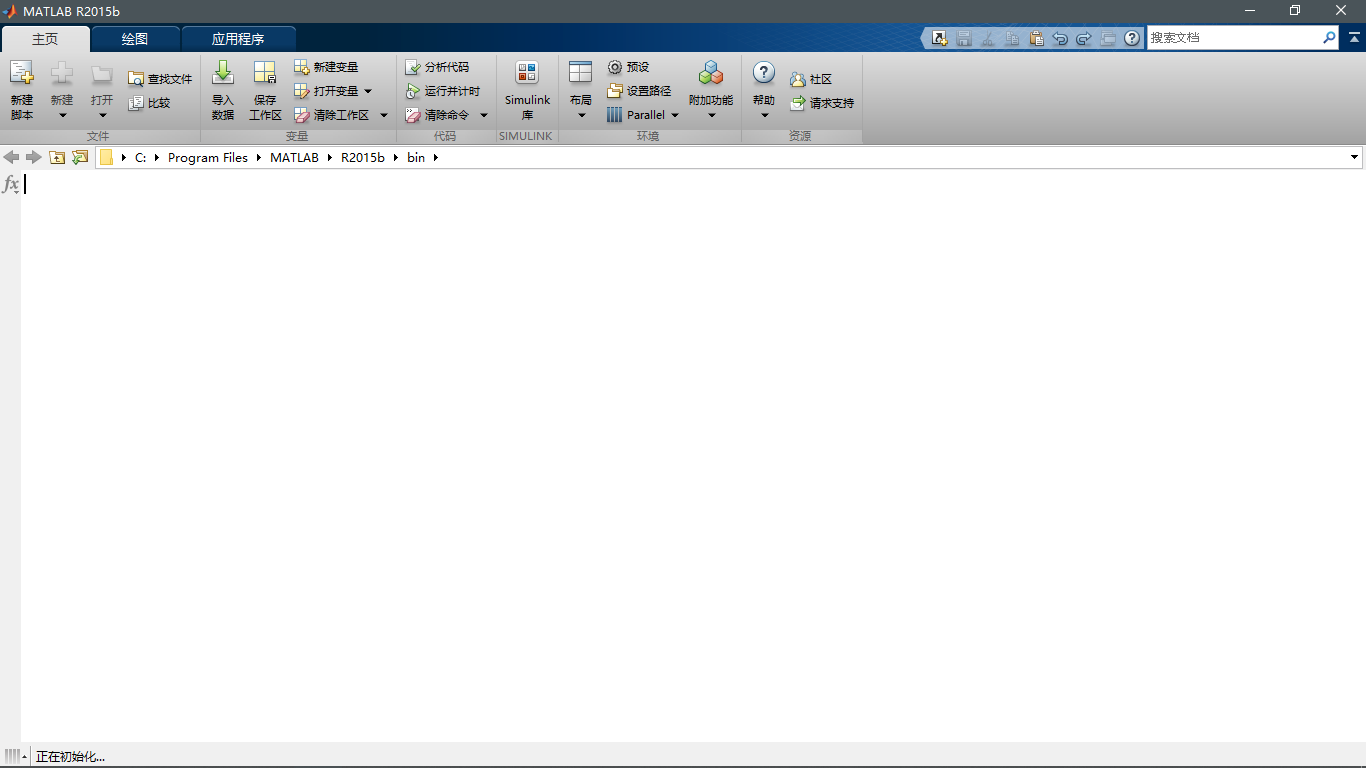
Task: Minimize the MATLAB R2015b window
Action: (x=1250, y=11)
